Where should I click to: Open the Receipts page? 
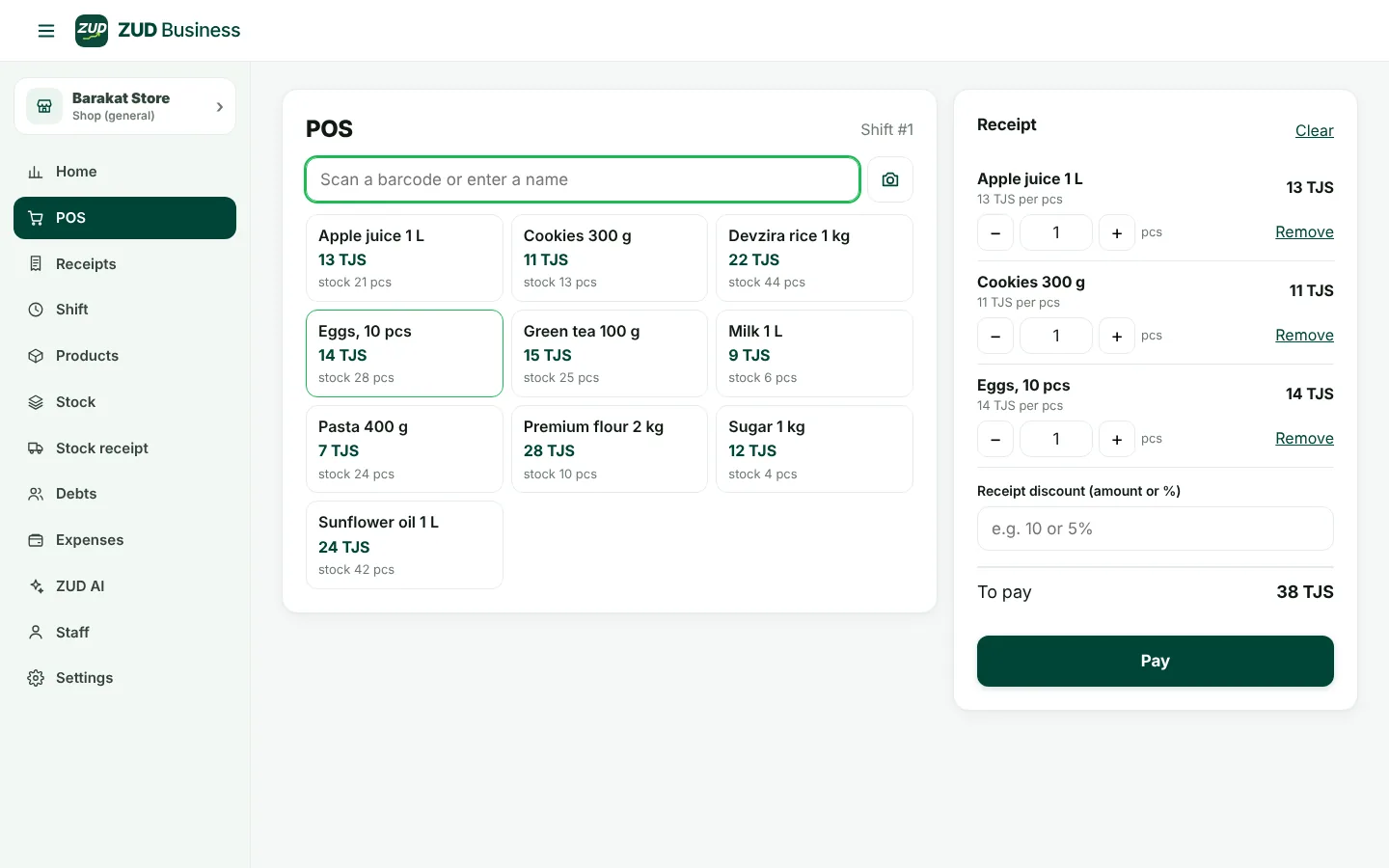coord(124,264)
